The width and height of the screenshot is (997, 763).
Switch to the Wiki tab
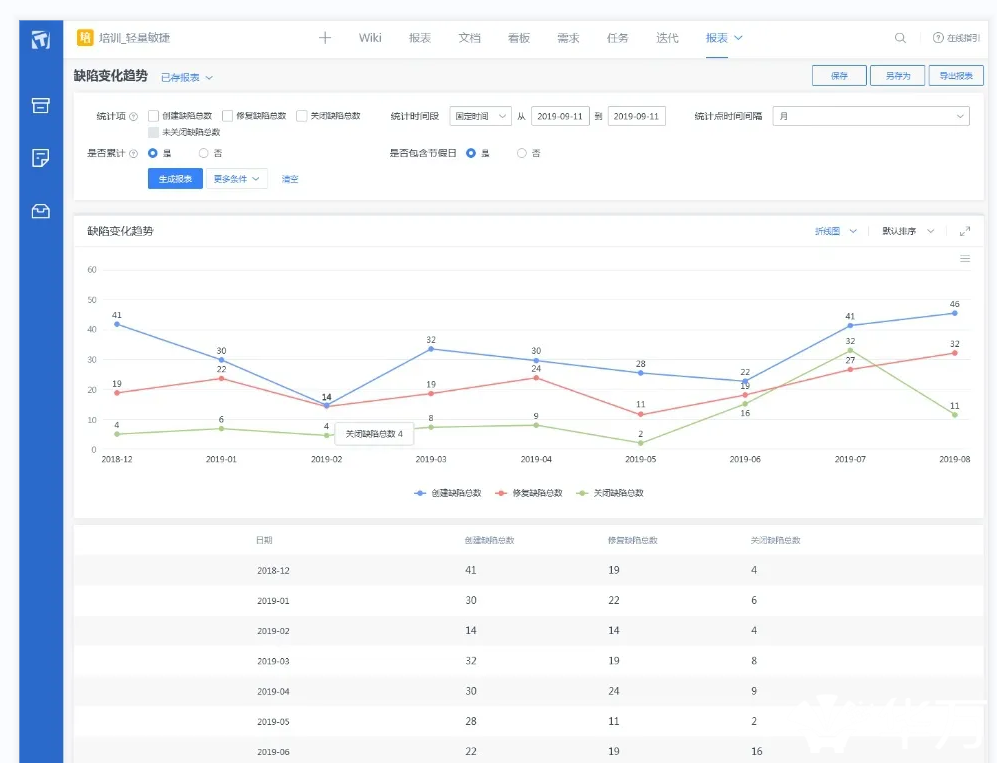(370, 38)
